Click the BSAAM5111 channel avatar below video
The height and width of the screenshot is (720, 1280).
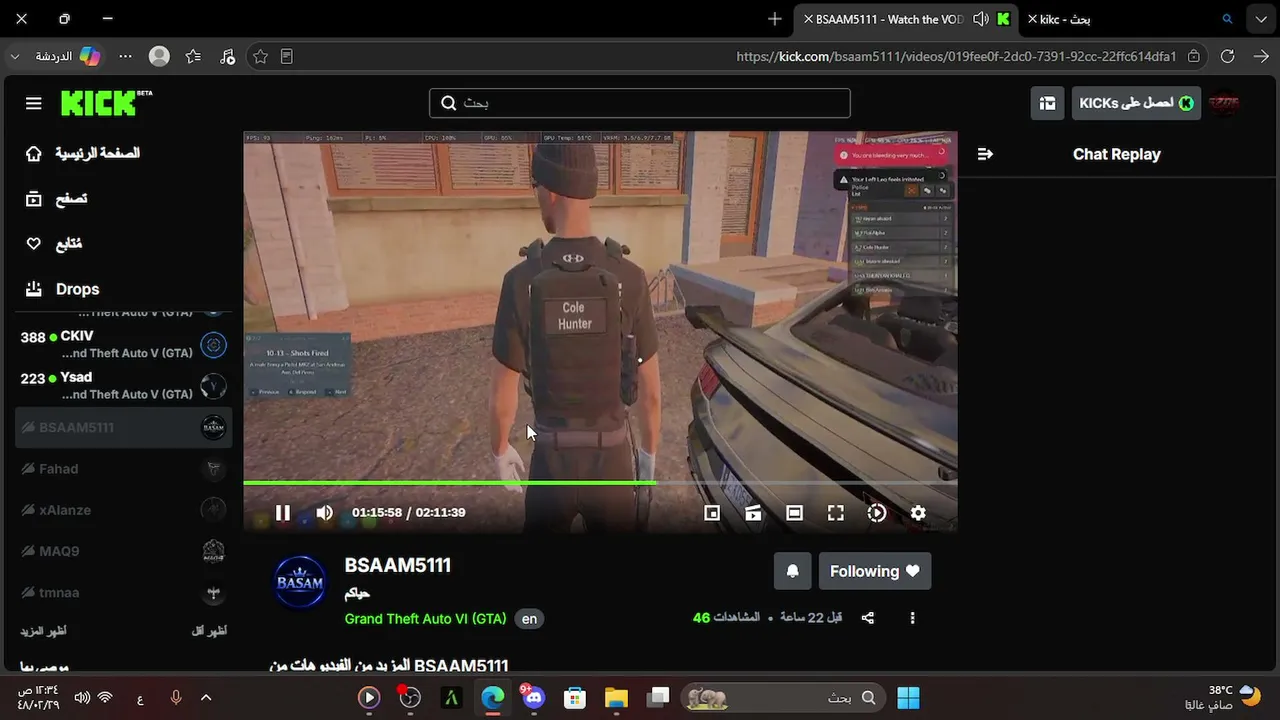coord(300,582)
